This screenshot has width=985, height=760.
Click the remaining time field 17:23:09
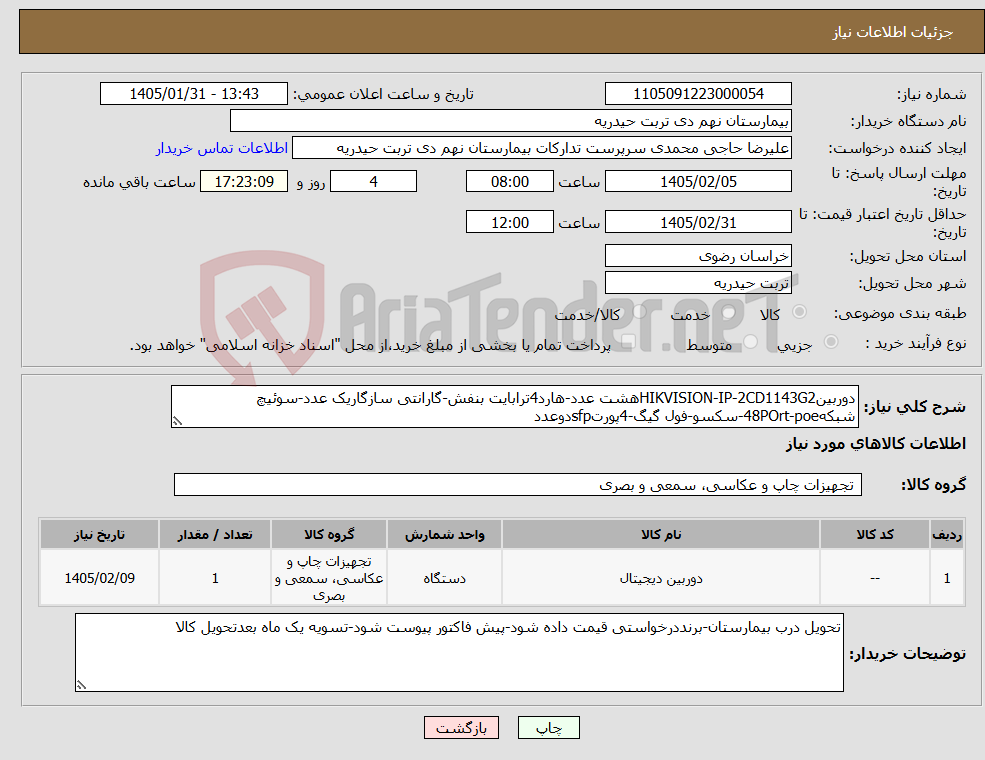coord(244,182)
